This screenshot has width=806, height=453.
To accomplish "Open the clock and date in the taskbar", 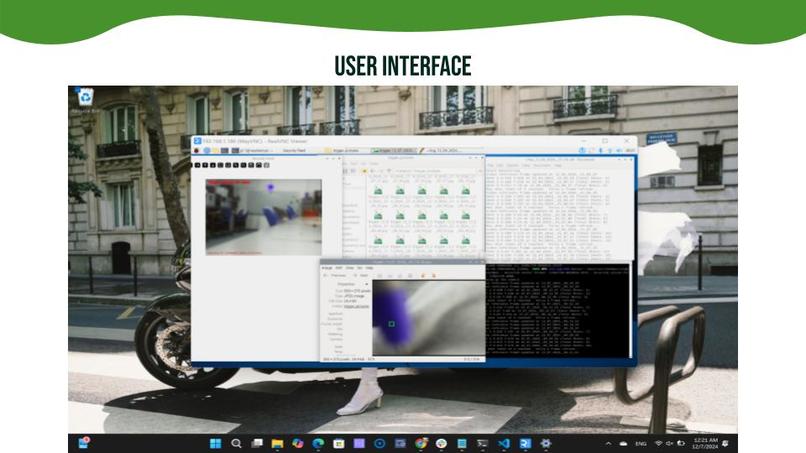I will pos(705,443).
